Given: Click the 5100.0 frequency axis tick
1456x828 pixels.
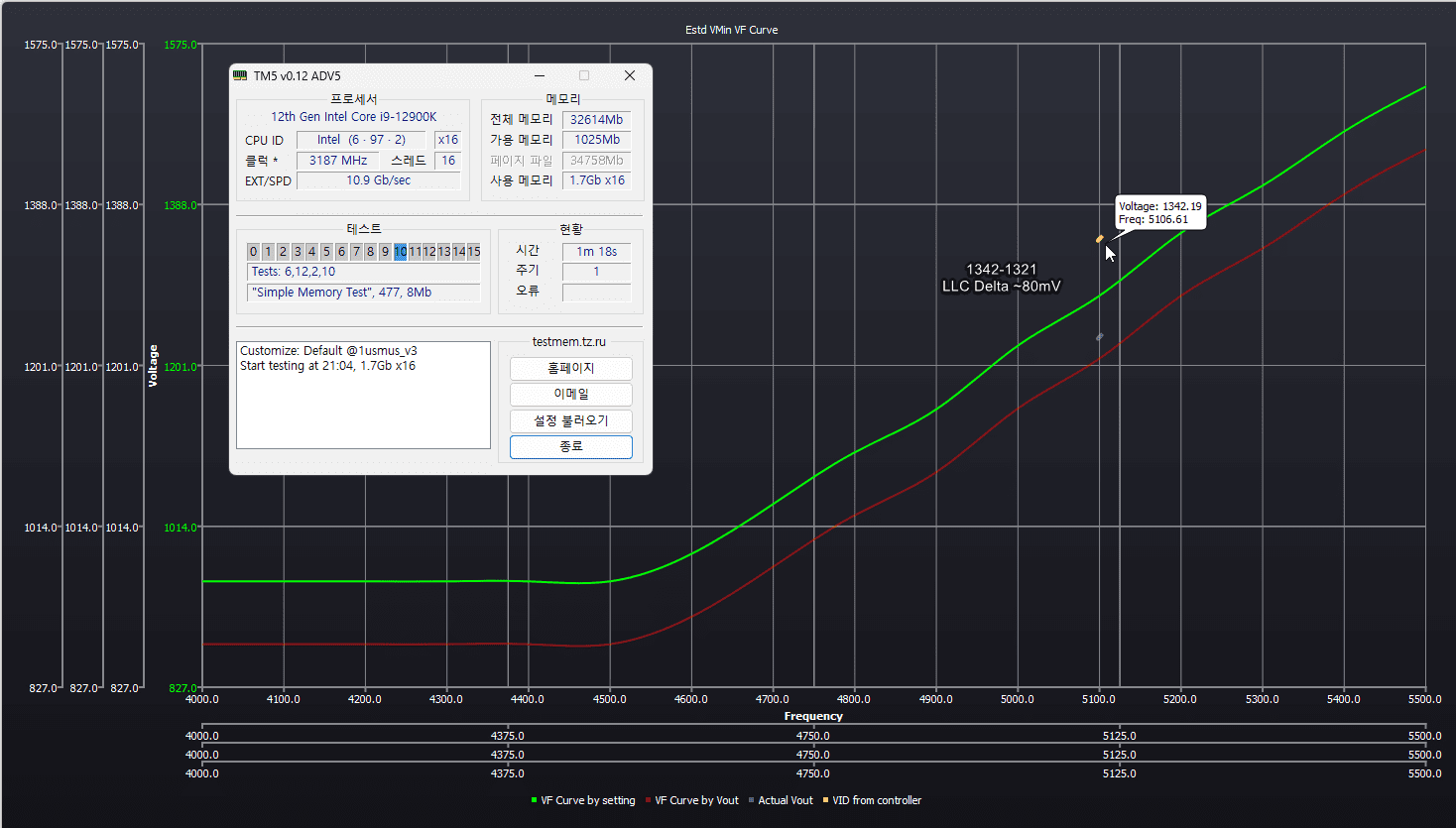Looking at the screenshot, I should pyautogui.click(x=1098, y=699).
